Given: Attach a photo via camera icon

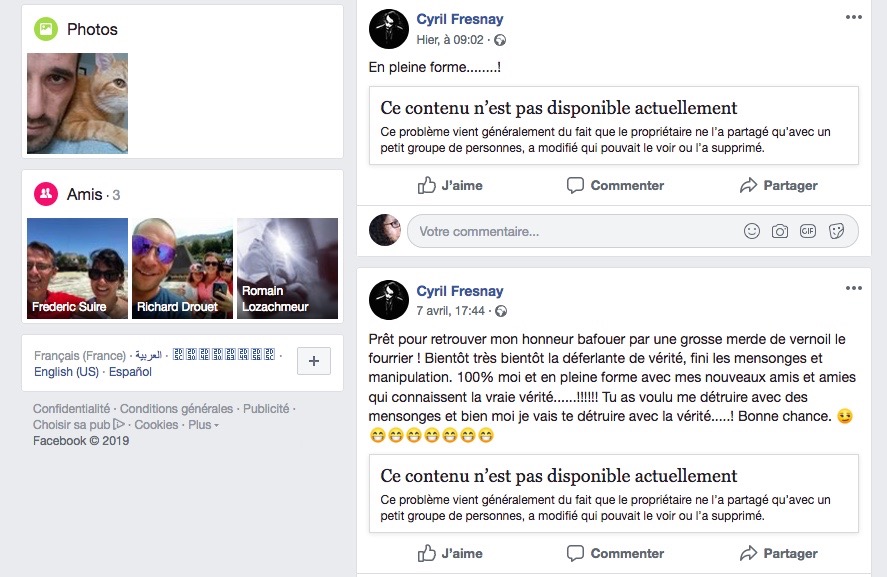Looking at the screenshot, I should pos(780,231).
